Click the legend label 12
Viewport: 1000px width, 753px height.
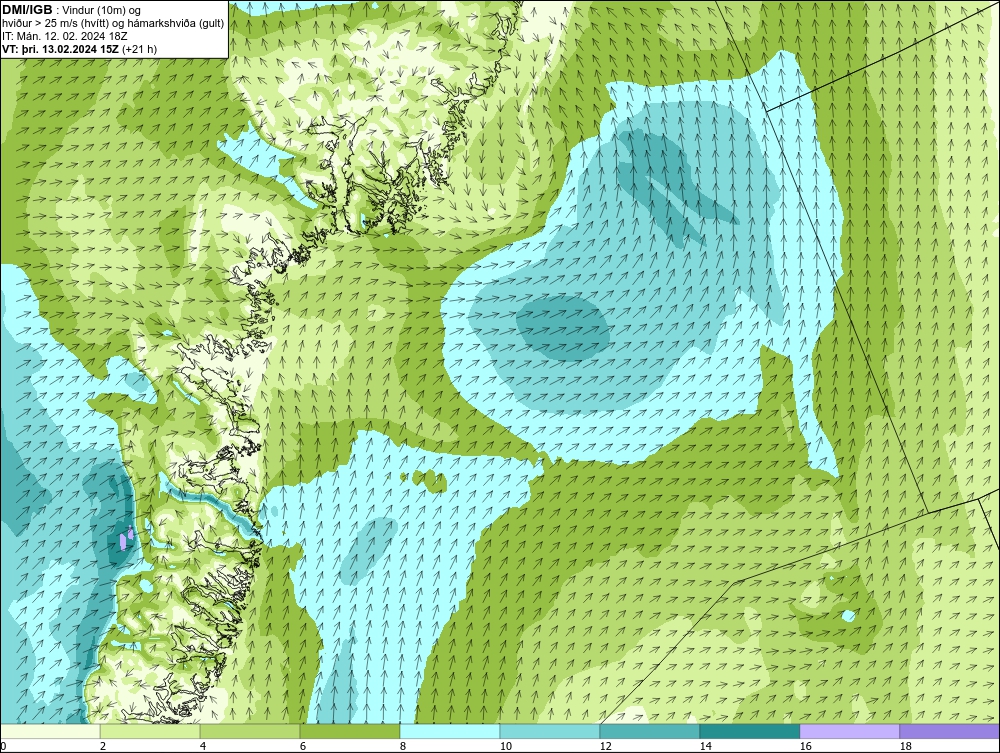(606, 746)
